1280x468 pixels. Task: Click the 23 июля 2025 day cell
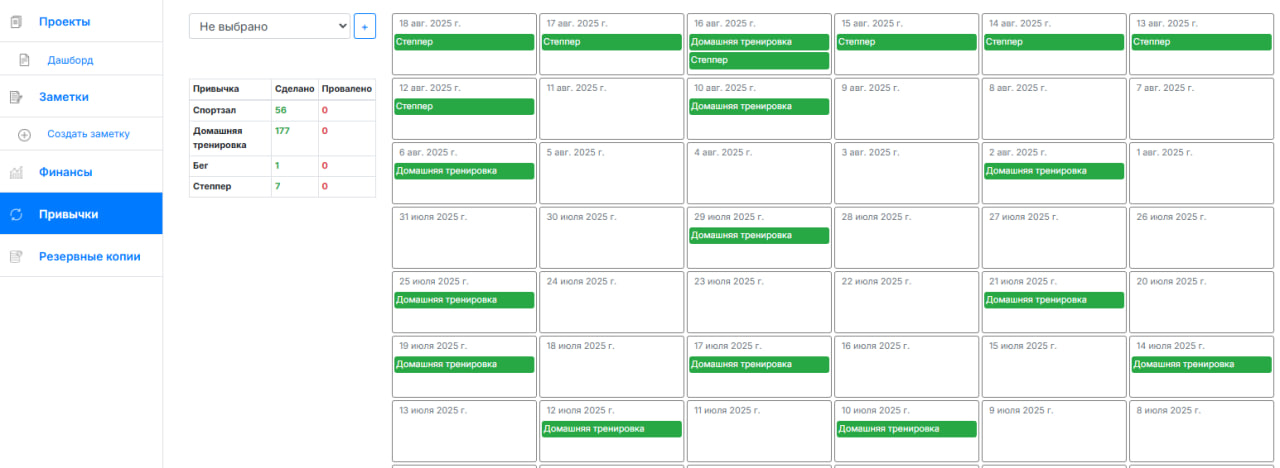759,302
